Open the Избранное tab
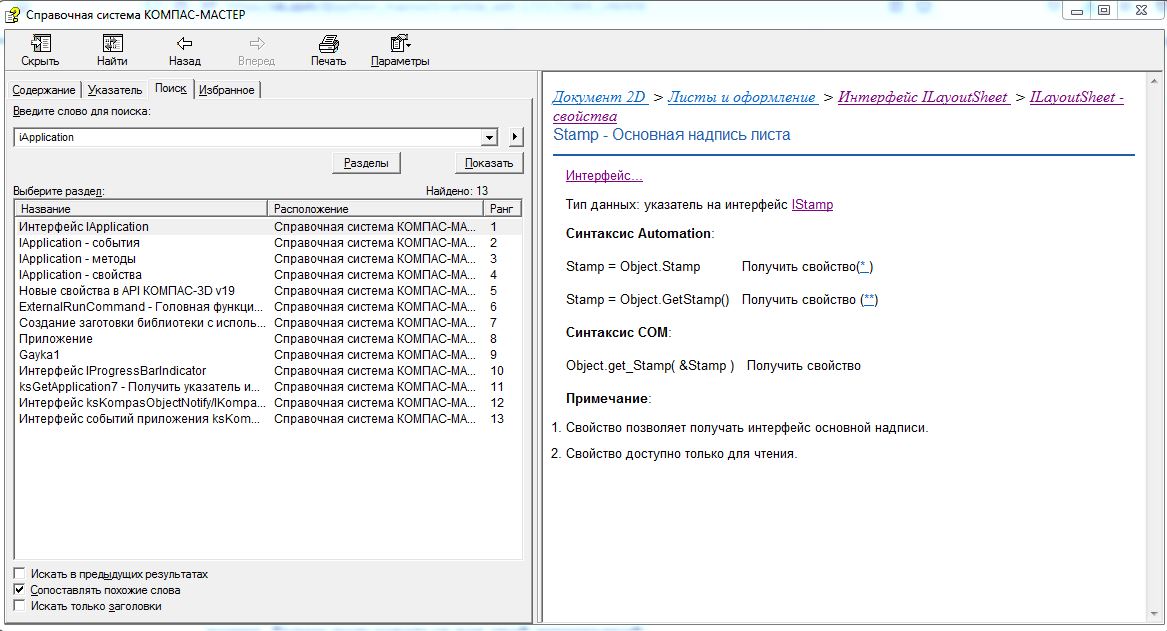The width and height of the screenshot is (1167, 631). 227,90
